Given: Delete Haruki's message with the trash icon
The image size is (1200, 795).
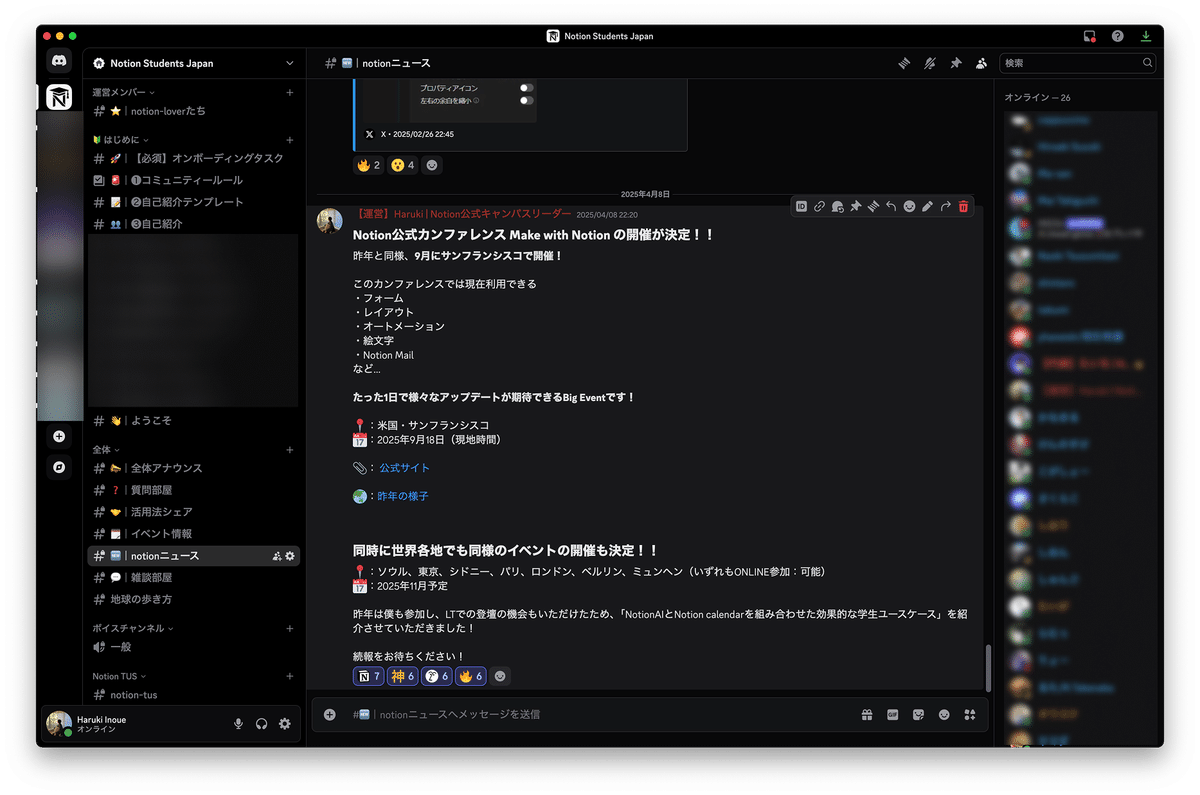Looking at the screenshot, I should [x=963, y=206].
